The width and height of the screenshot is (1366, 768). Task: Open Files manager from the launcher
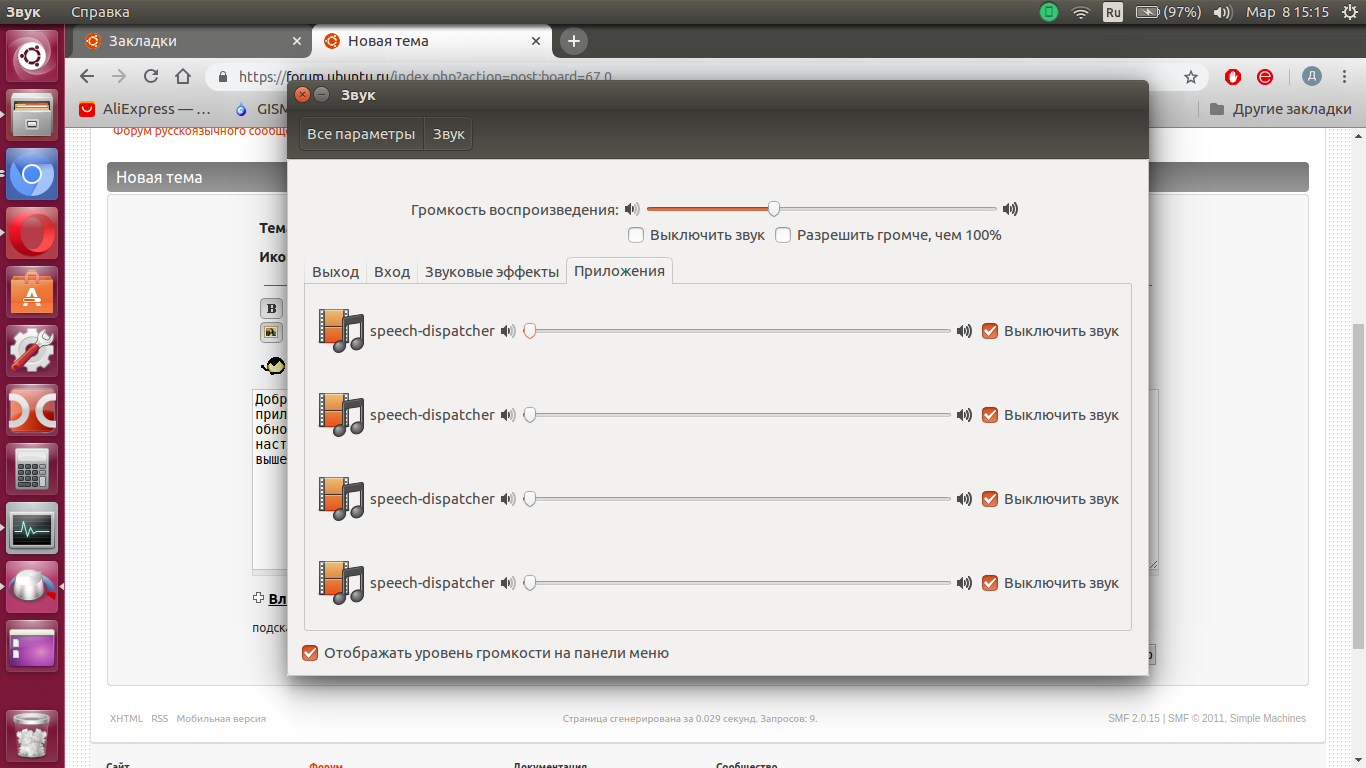click(33, 115)
